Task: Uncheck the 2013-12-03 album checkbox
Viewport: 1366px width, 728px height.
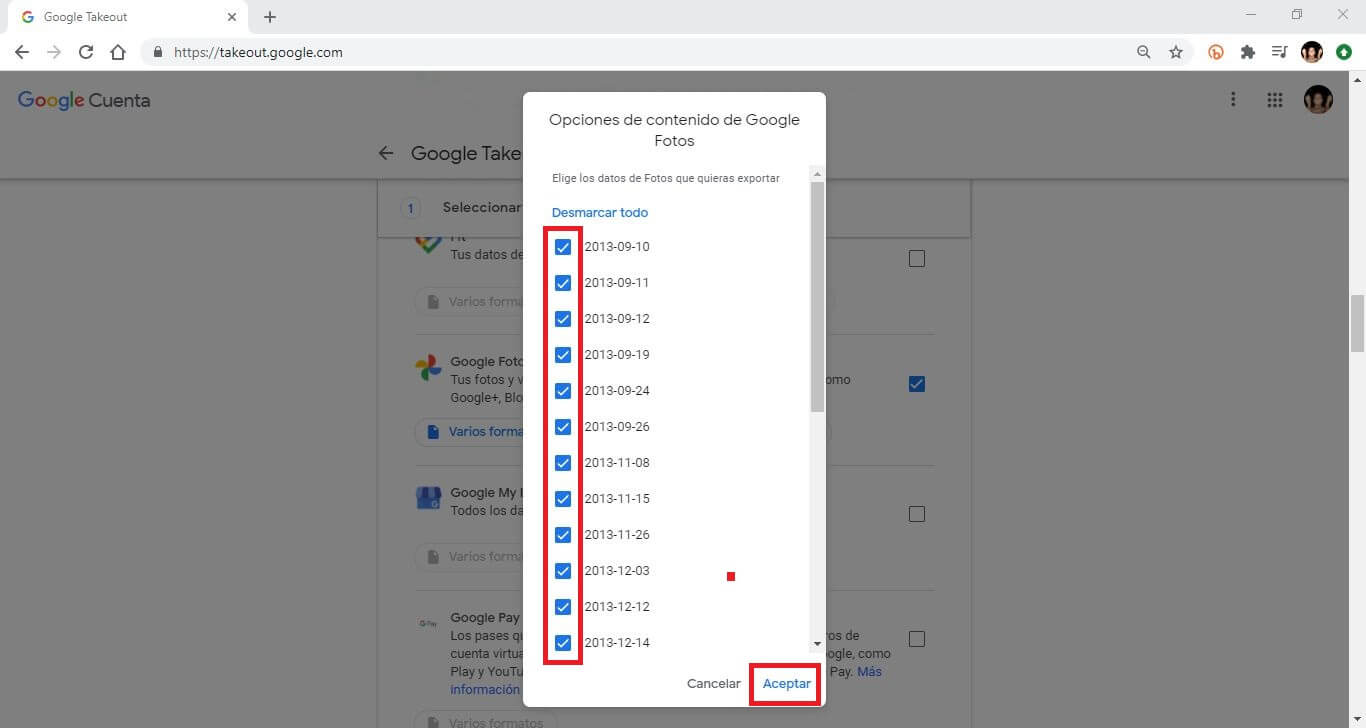Action: [x=563, y=571]
